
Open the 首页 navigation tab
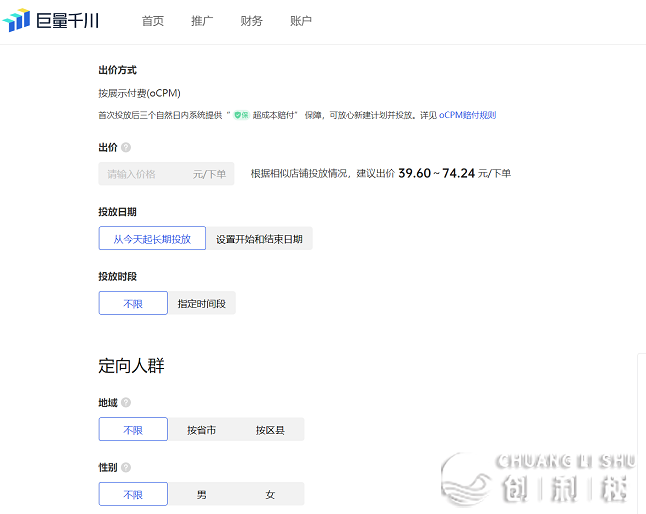[x=153, y=21]
